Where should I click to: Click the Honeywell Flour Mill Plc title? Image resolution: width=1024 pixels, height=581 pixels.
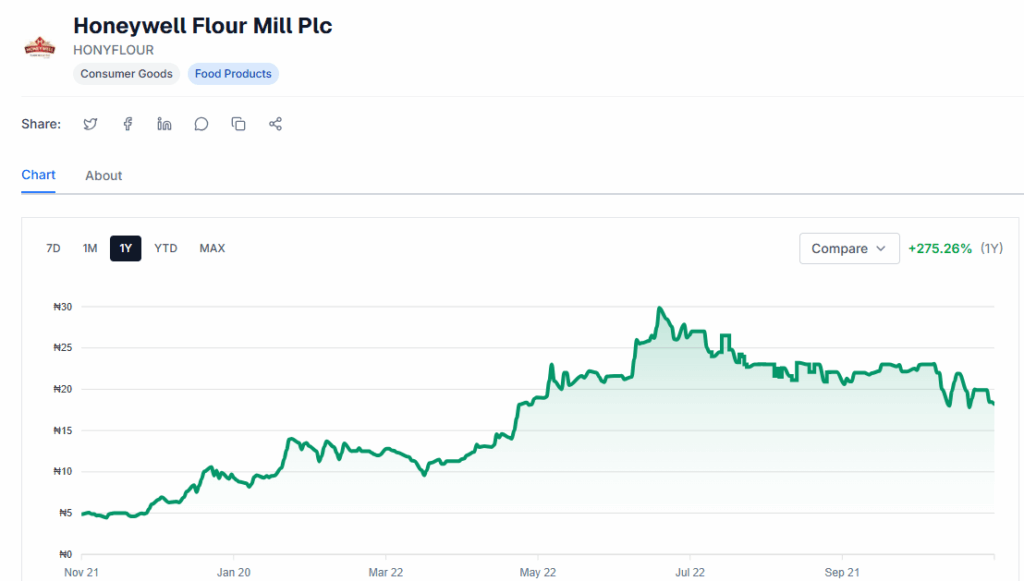click(202, 25)
